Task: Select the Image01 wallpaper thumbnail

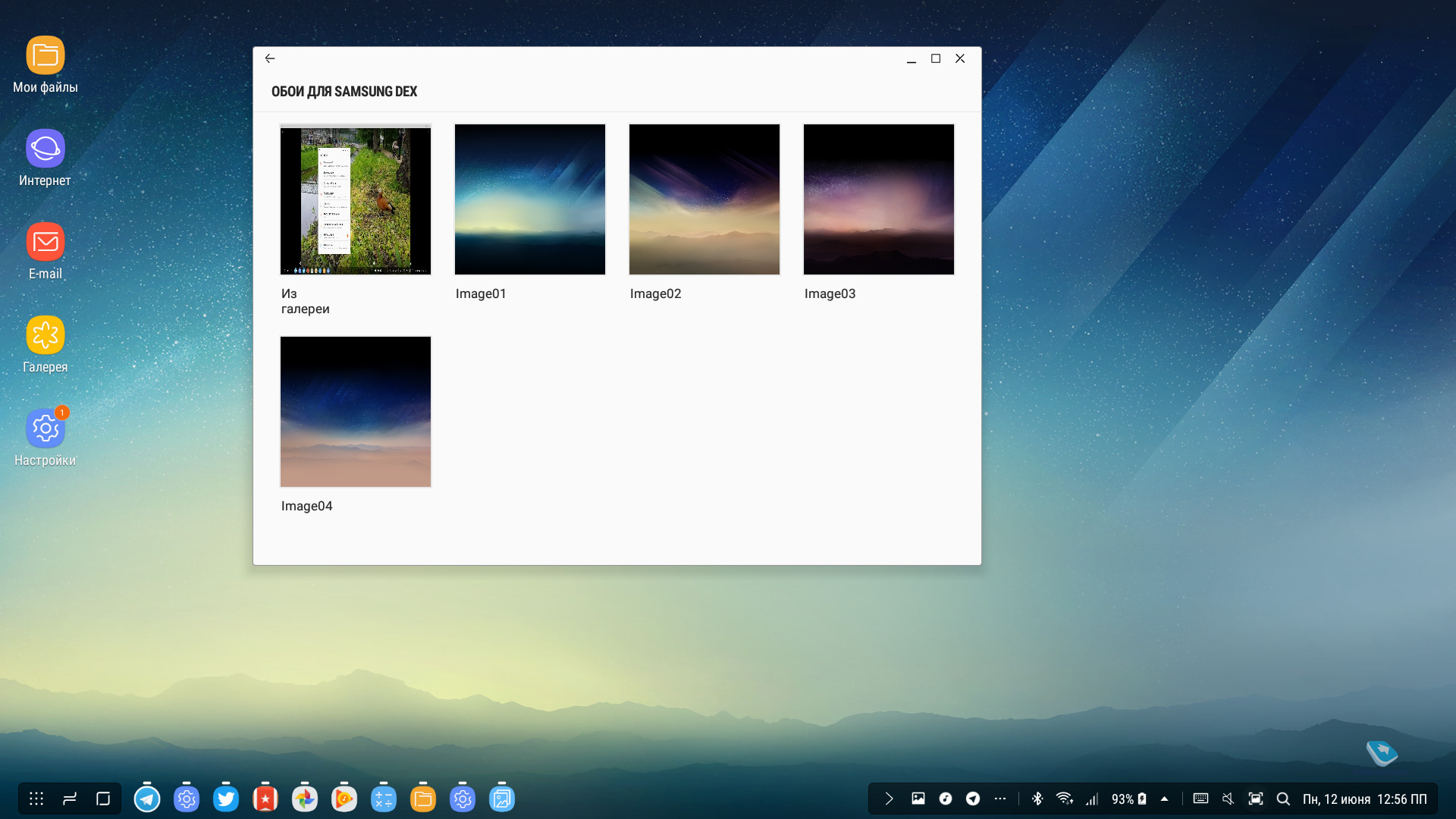Action: coord(530,199)
